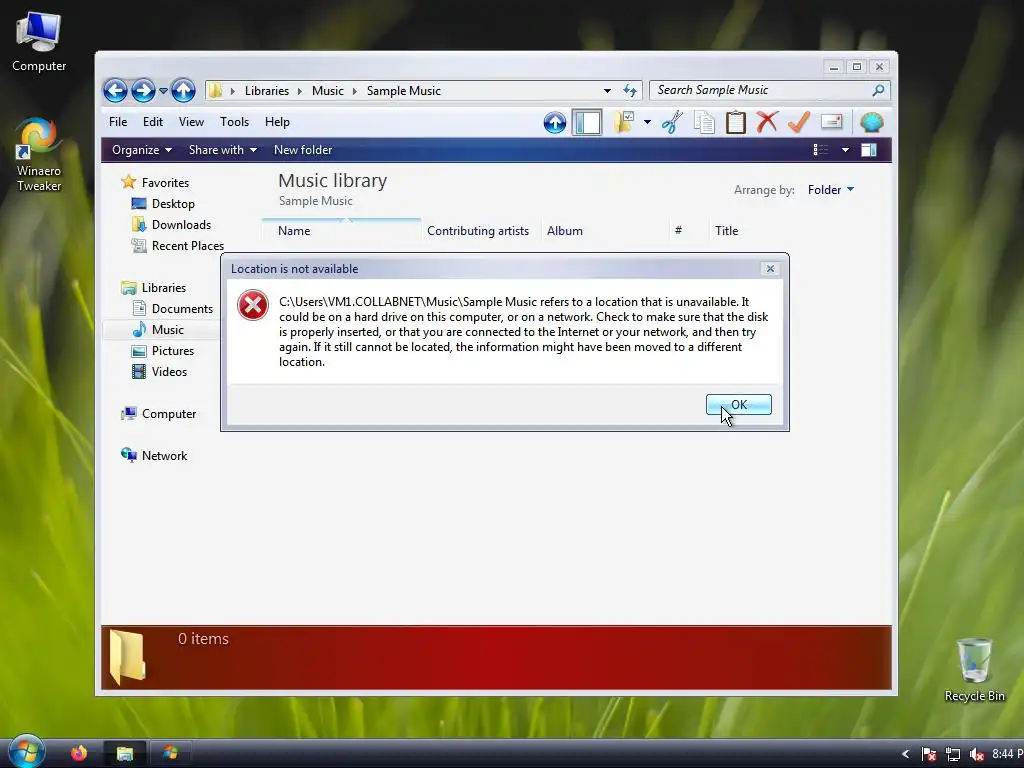Screen dimensions: 1024x768
Task: Click the envelope Email icon
Action: (831, 122)
